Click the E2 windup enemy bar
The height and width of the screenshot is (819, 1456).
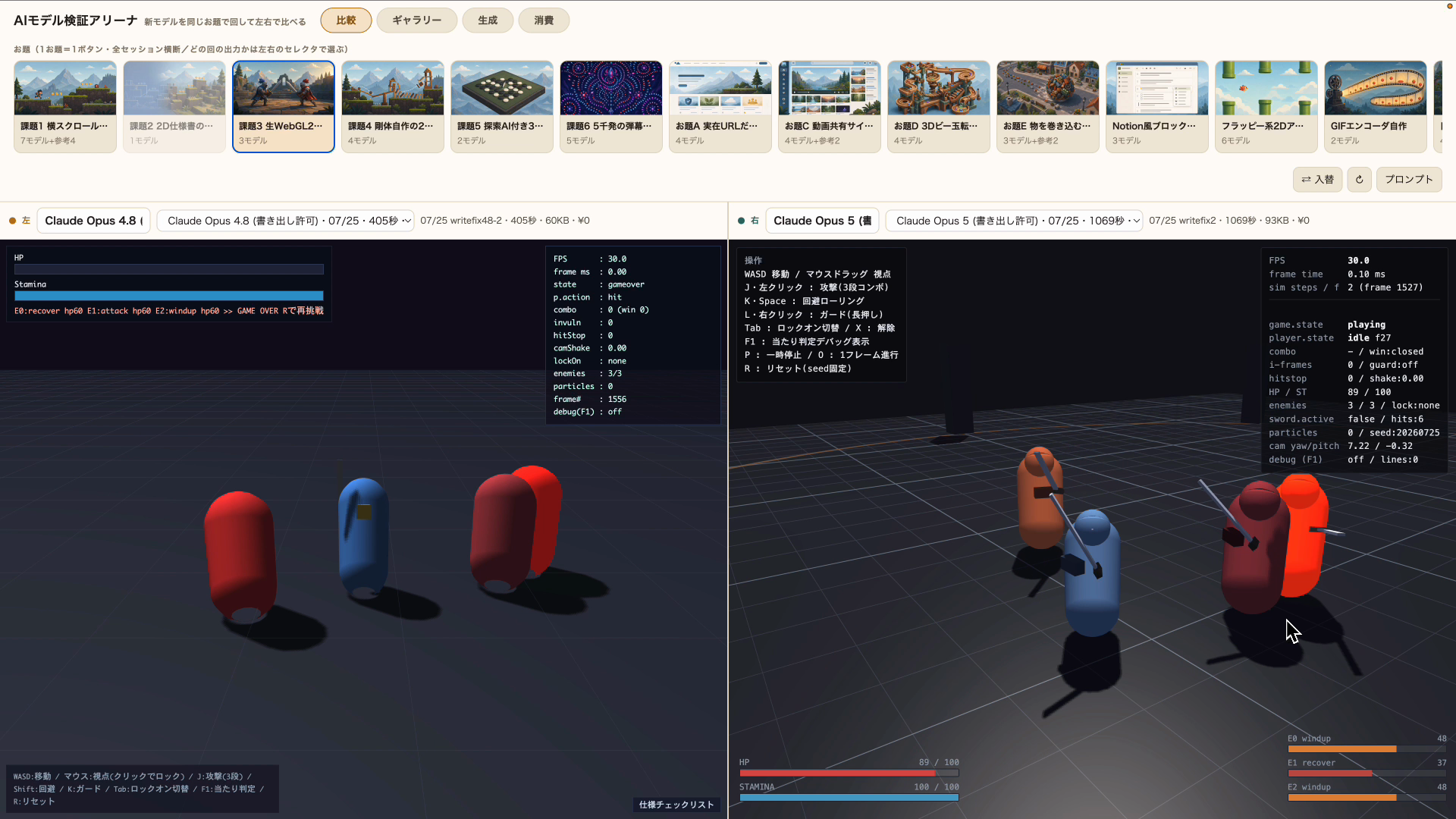point(1367,798)
